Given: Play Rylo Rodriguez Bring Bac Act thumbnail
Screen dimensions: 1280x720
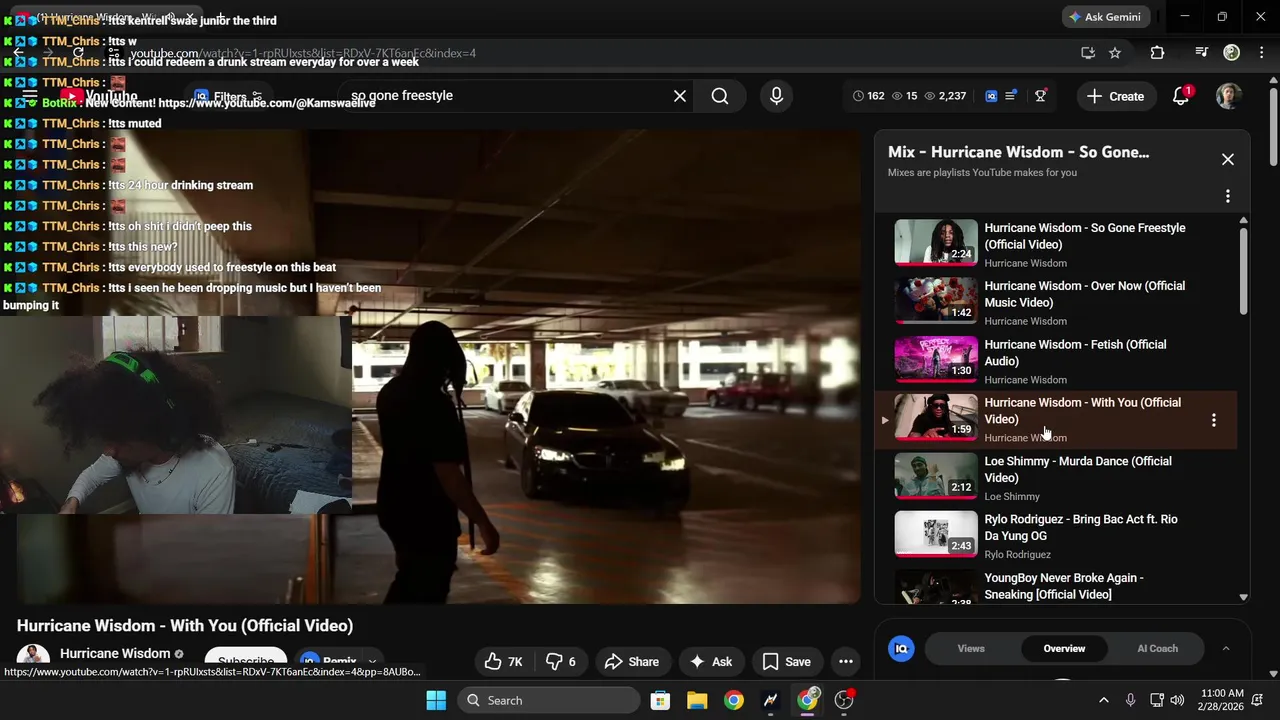Looking at the screenshot, I should tap(936, 534).
